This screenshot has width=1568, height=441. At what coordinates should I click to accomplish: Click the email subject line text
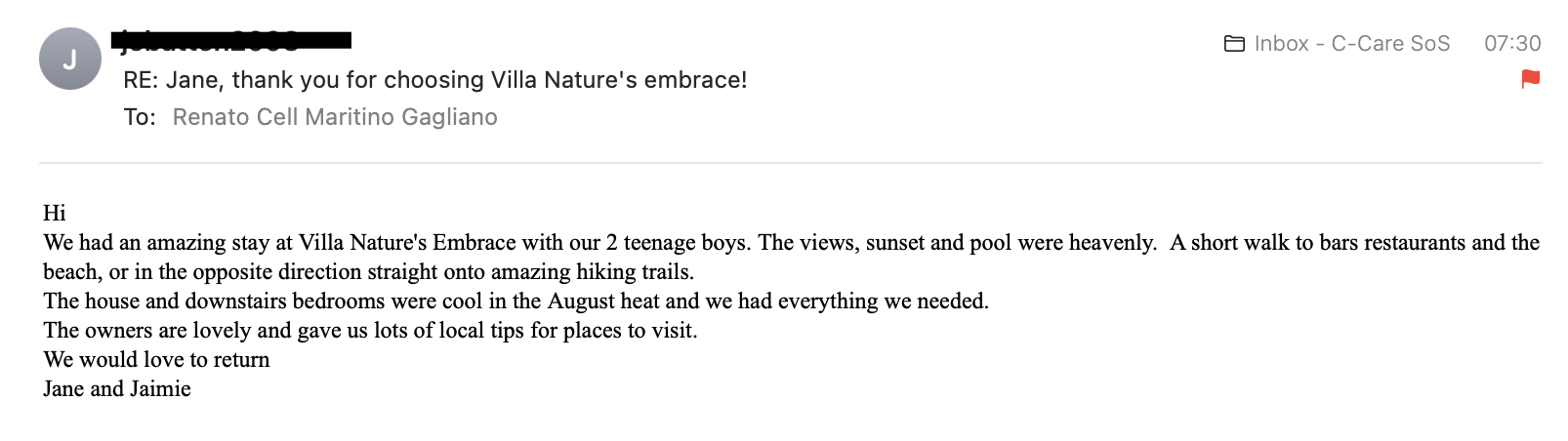click(x=434, y=80)
